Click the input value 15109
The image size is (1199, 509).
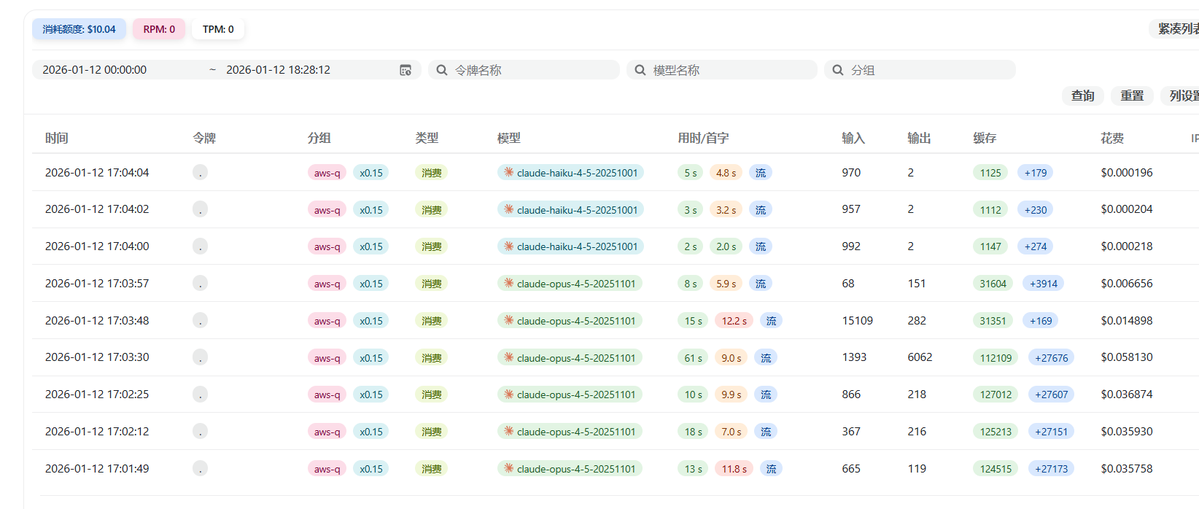[x=857, y=320]
